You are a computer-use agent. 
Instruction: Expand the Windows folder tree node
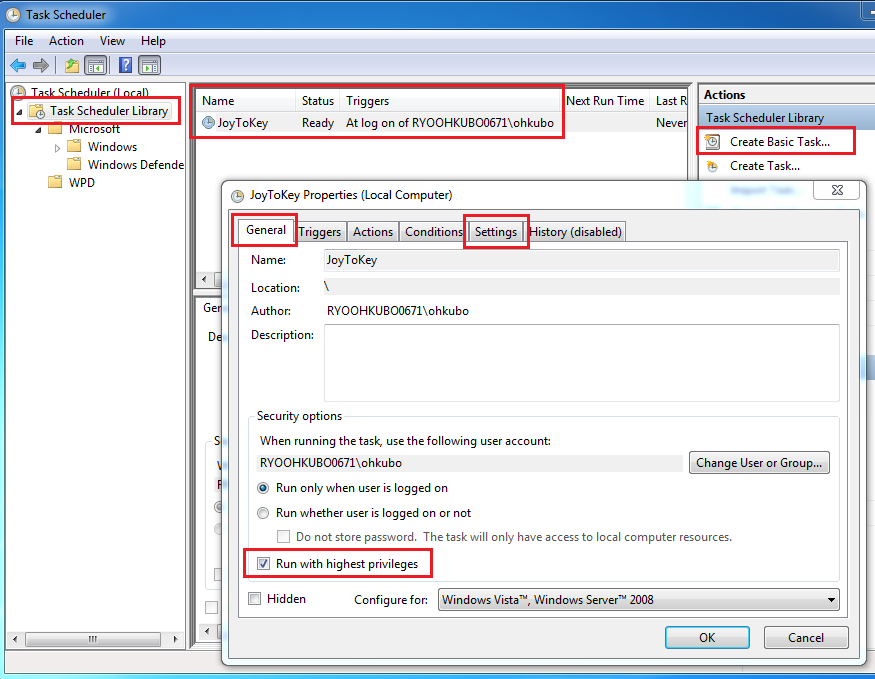tap(57, 148)
